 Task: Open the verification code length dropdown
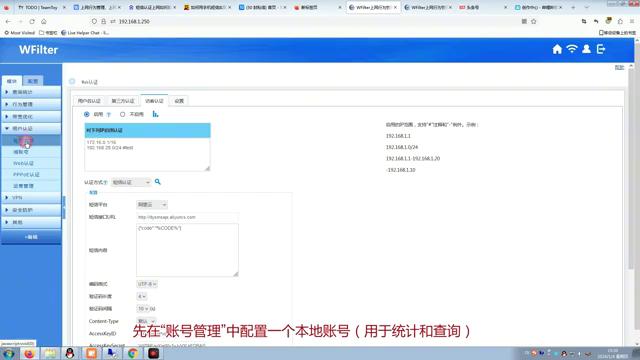(x=142, y=296)
